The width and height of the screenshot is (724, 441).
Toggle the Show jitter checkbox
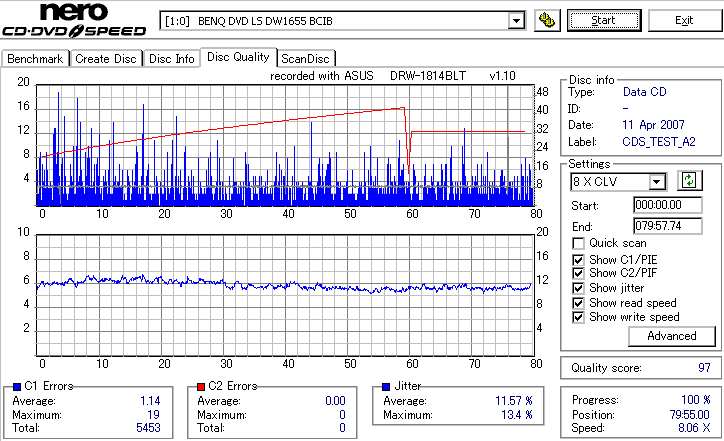pos(578,288)
